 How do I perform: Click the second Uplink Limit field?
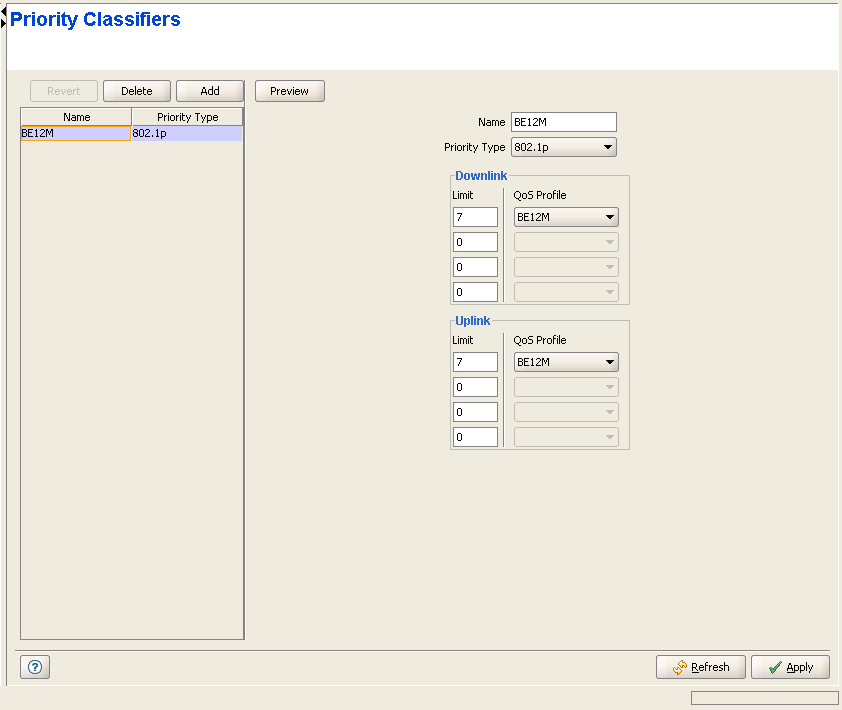[x=475, y=387]
